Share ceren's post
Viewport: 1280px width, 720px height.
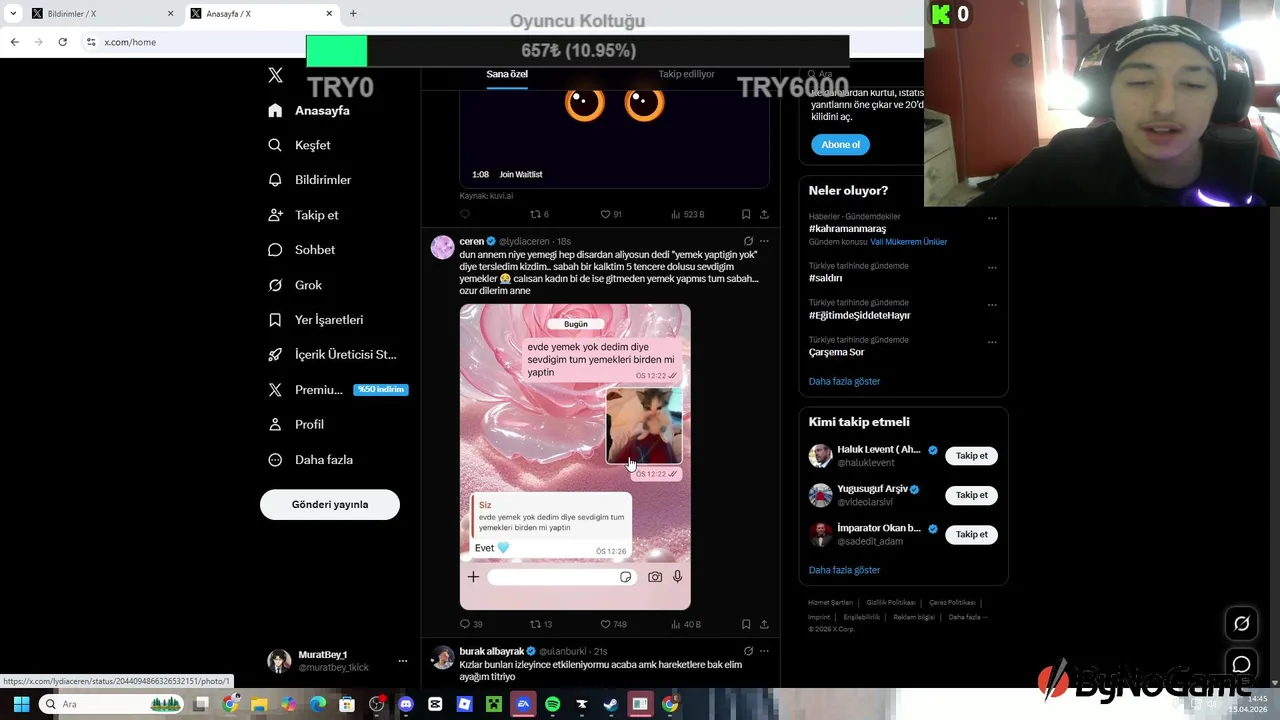(x=764, y=624)
